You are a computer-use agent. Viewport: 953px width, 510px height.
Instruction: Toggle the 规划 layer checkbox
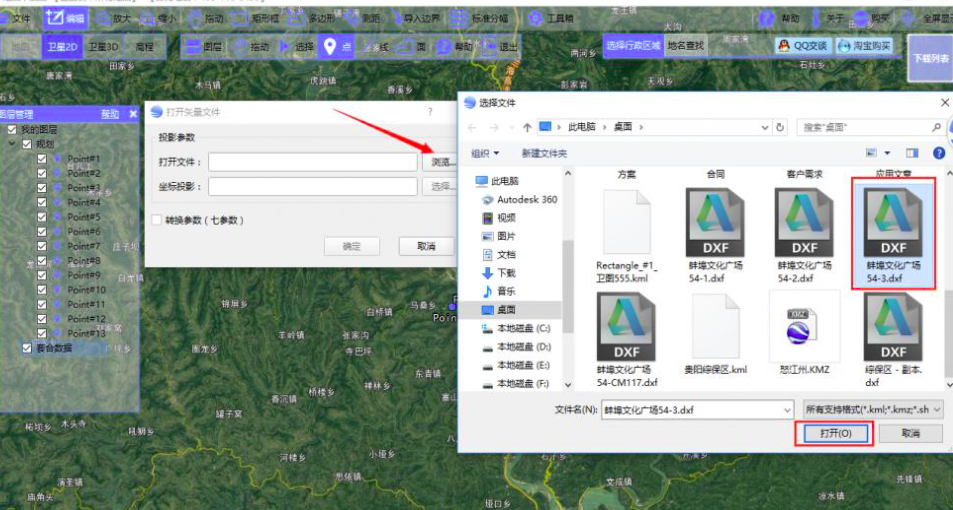pos(27,144)
